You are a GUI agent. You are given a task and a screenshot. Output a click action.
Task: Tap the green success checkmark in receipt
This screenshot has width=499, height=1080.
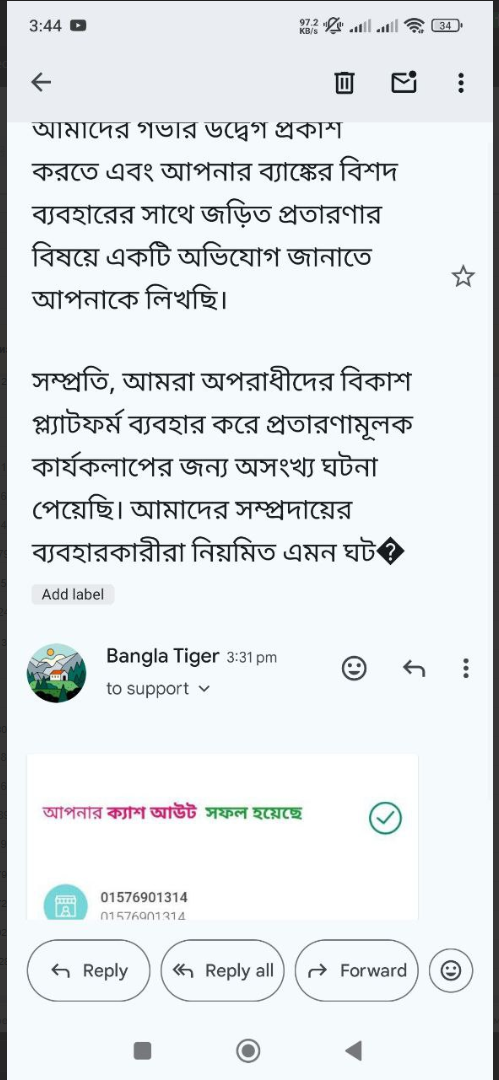[x=385, y=817]
